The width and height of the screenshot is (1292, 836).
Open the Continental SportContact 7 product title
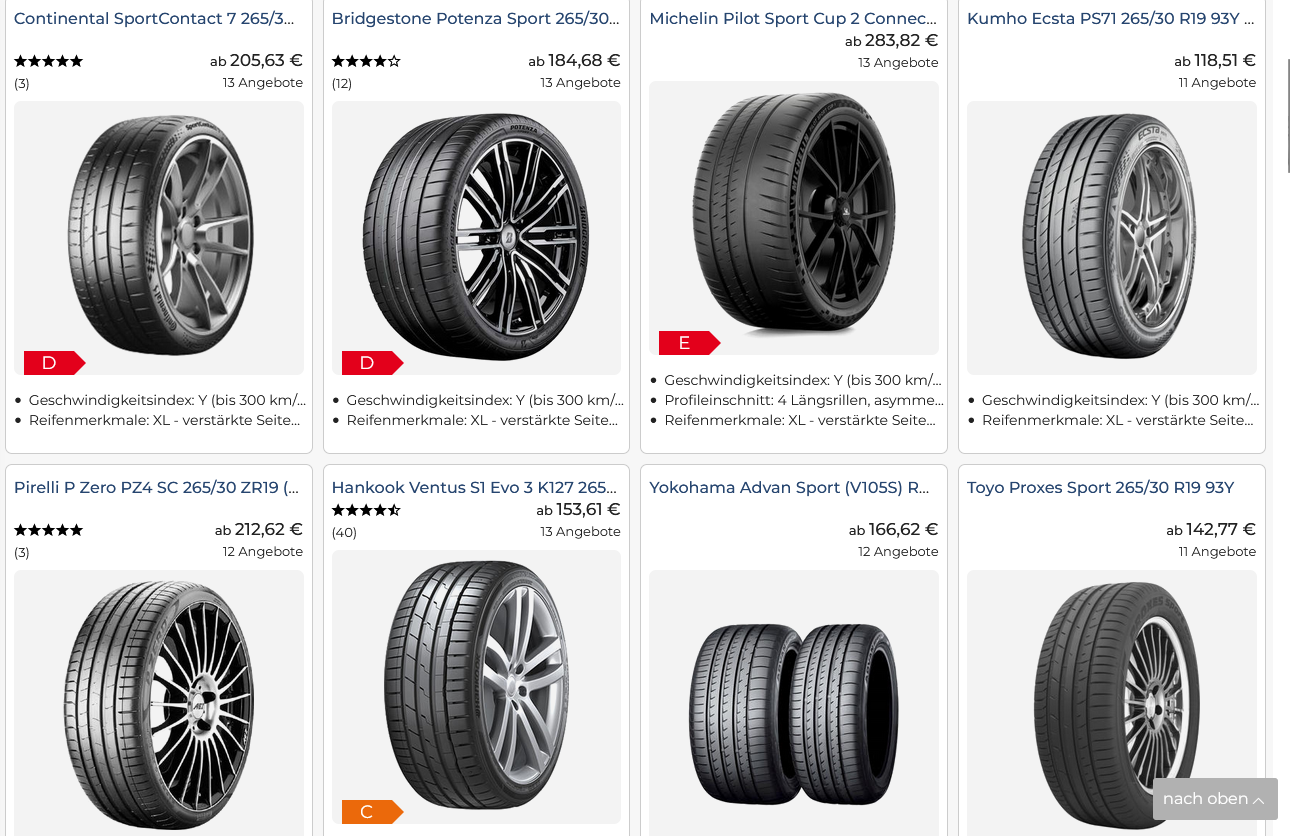tap(154, 19)
